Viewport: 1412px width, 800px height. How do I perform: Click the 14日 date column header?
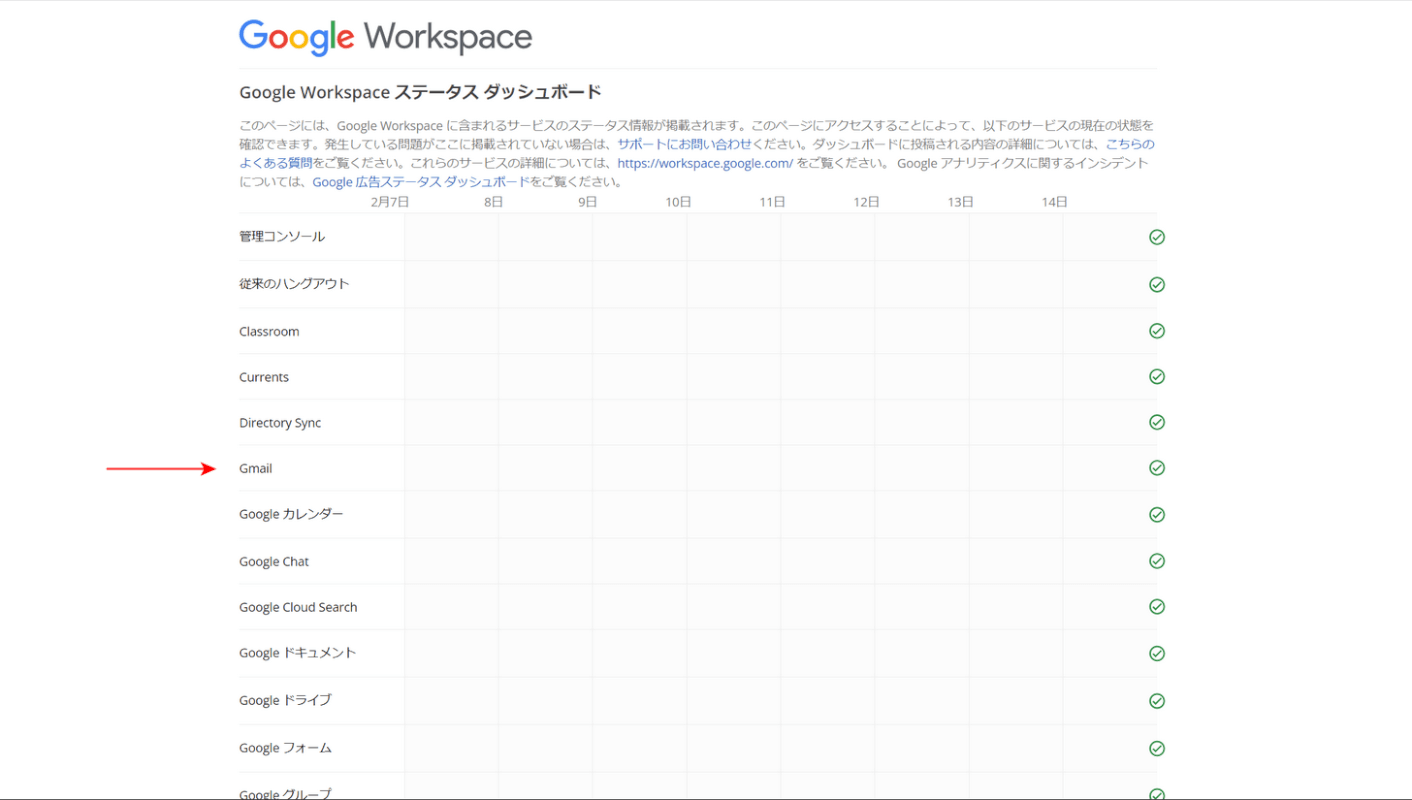click(x=1054, y=202)
